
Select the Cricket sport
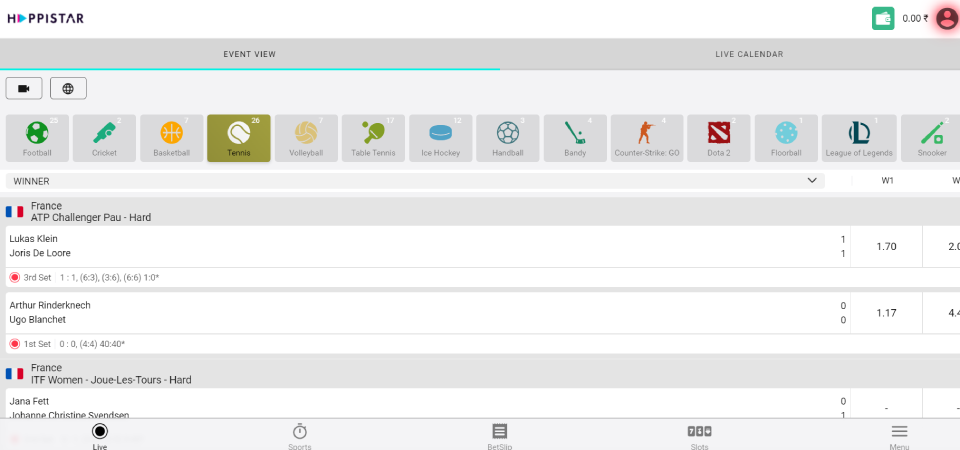pyautogui.click(x=104, y=138)
